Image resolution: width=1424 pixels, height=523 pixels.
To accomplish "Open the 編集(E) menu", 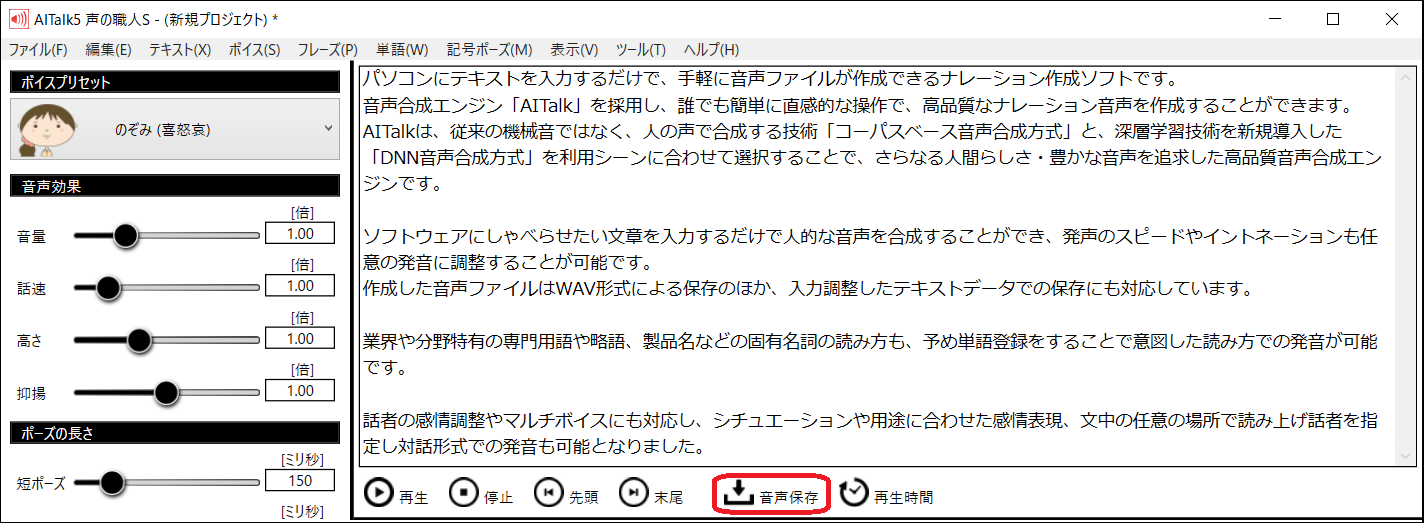I will [108, 49].
